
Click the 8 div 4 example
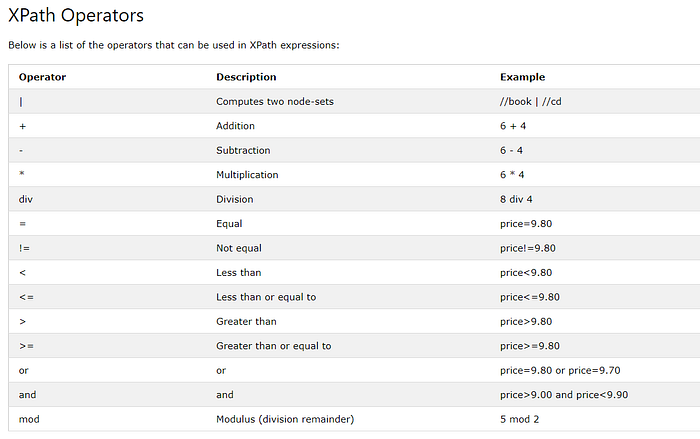[x=516, y=199]
